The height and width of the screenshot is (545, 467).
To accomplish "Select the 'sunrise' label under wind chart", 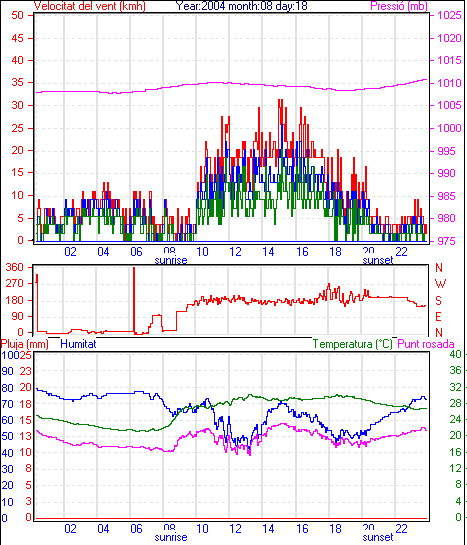I will tap(171, 260).
